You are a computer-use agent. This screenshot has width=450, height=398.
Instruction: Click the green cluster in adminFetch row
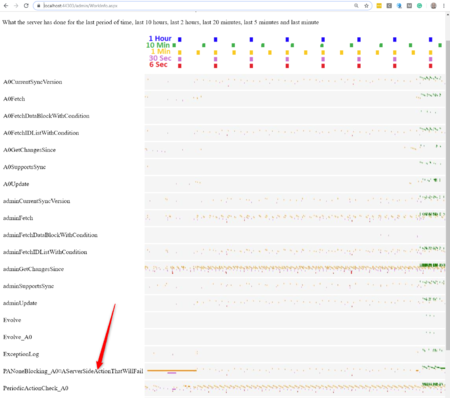431,214
